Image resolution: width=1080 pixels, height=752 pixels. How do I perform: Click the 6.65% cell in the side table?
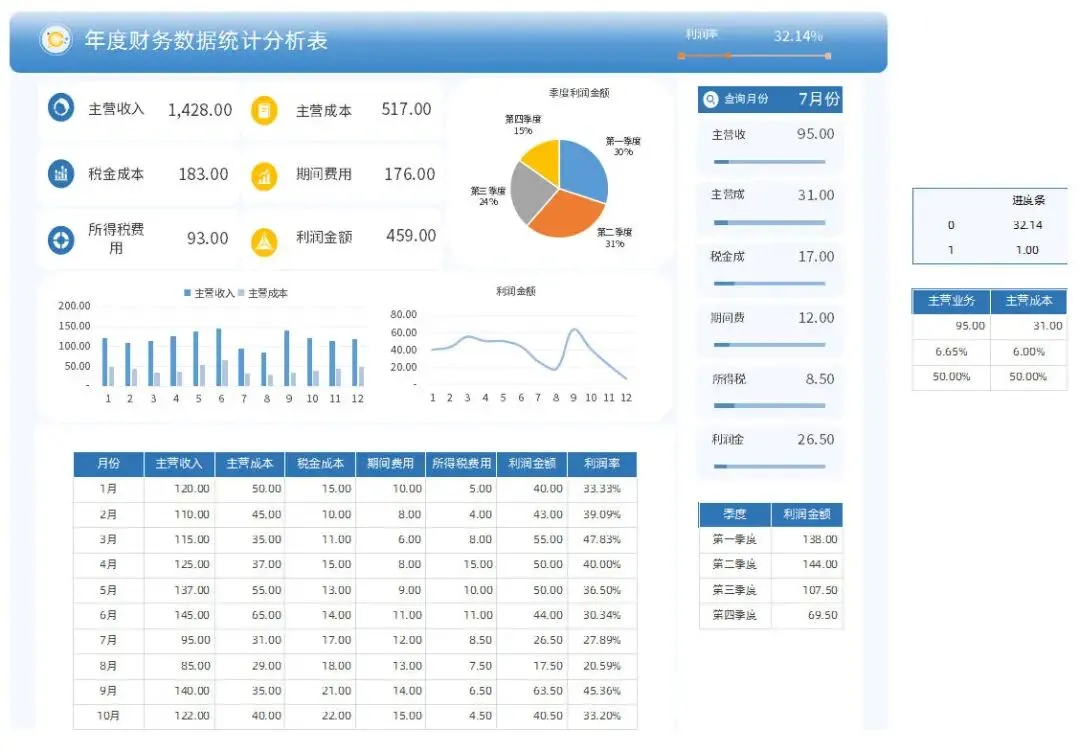pyautogui.click(x=951, y=351)
